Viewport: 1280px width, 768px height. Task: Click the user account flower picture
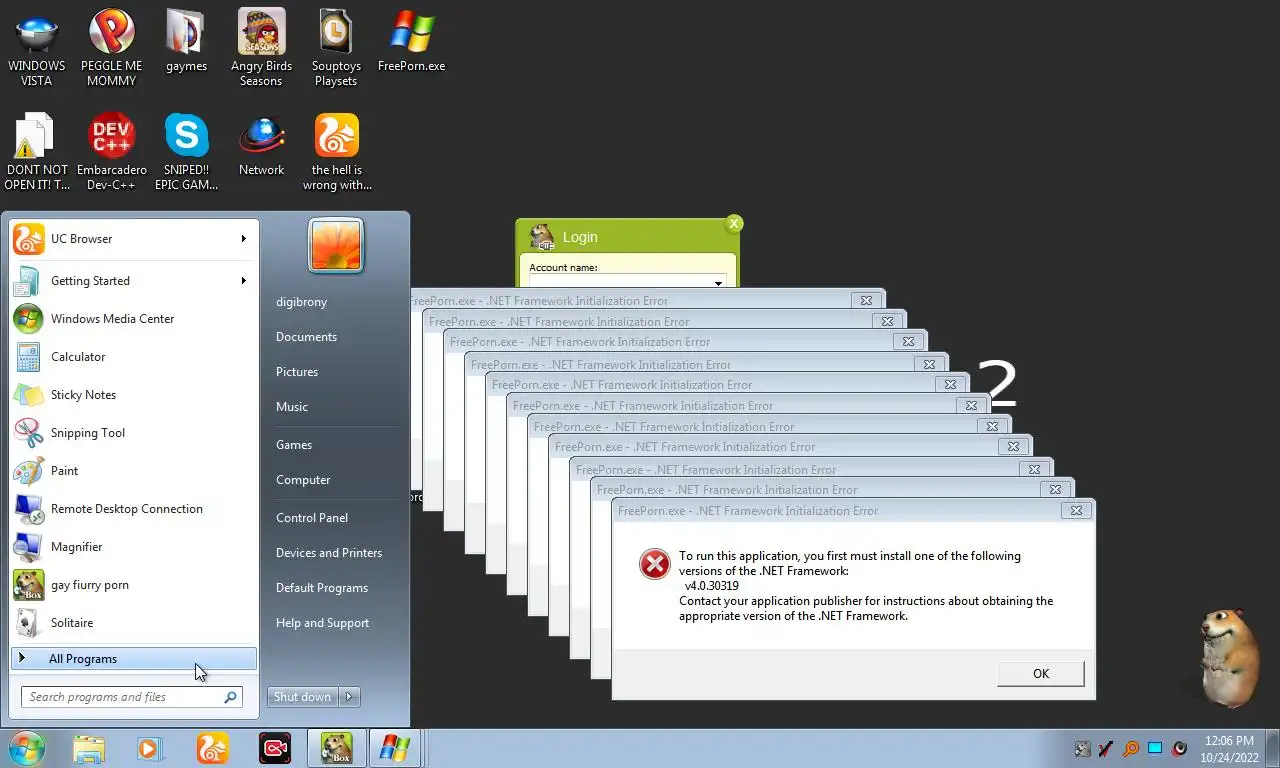(336, 245)
